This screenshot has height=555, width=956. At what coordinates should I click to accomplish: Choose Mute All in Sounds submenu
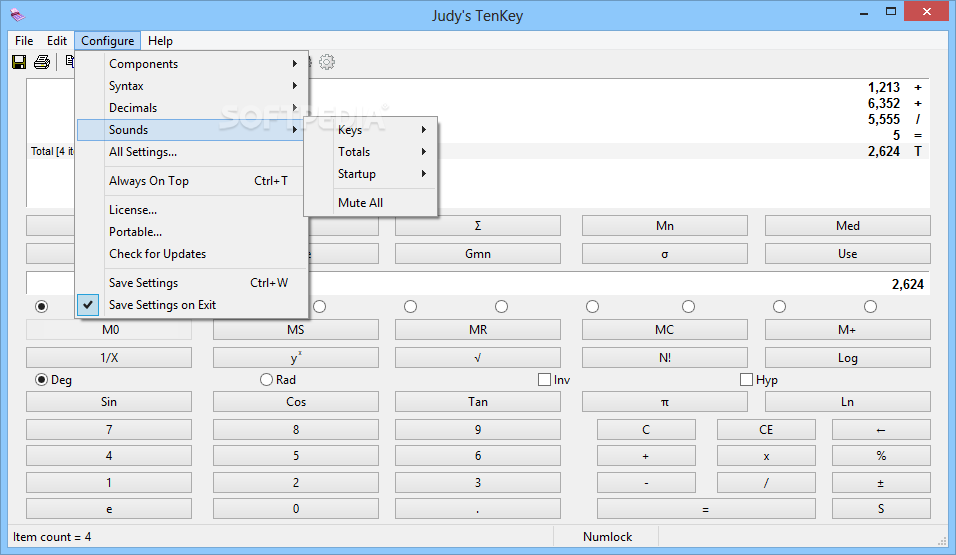click(x=371, y=202)
